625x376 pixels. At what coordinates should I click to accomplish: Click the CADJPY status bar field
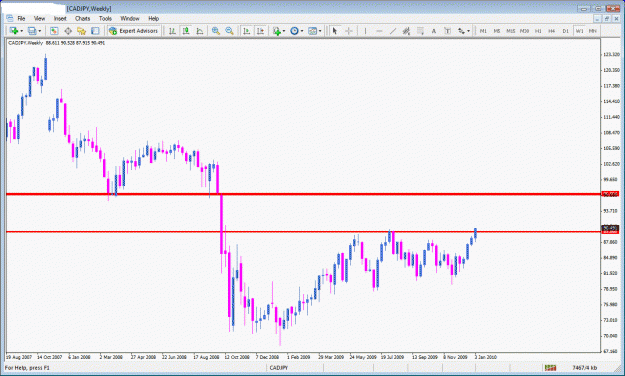click(295, 368)
